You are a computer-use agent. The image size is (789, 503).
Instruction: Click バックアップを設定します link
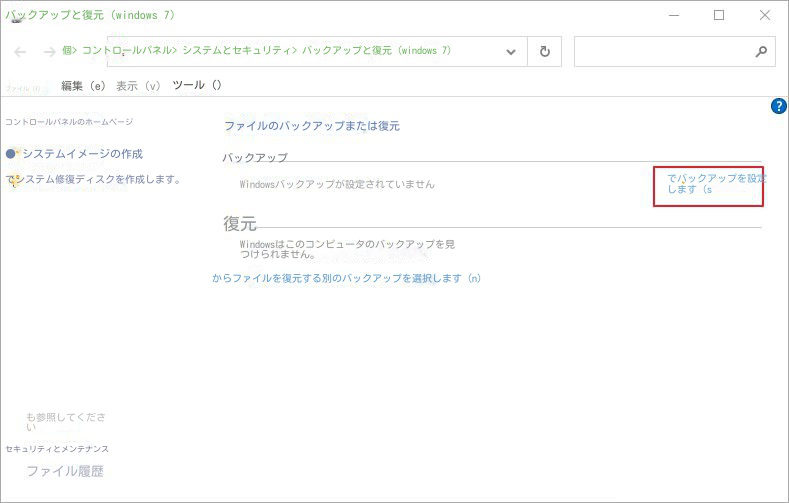coord(708,183)
